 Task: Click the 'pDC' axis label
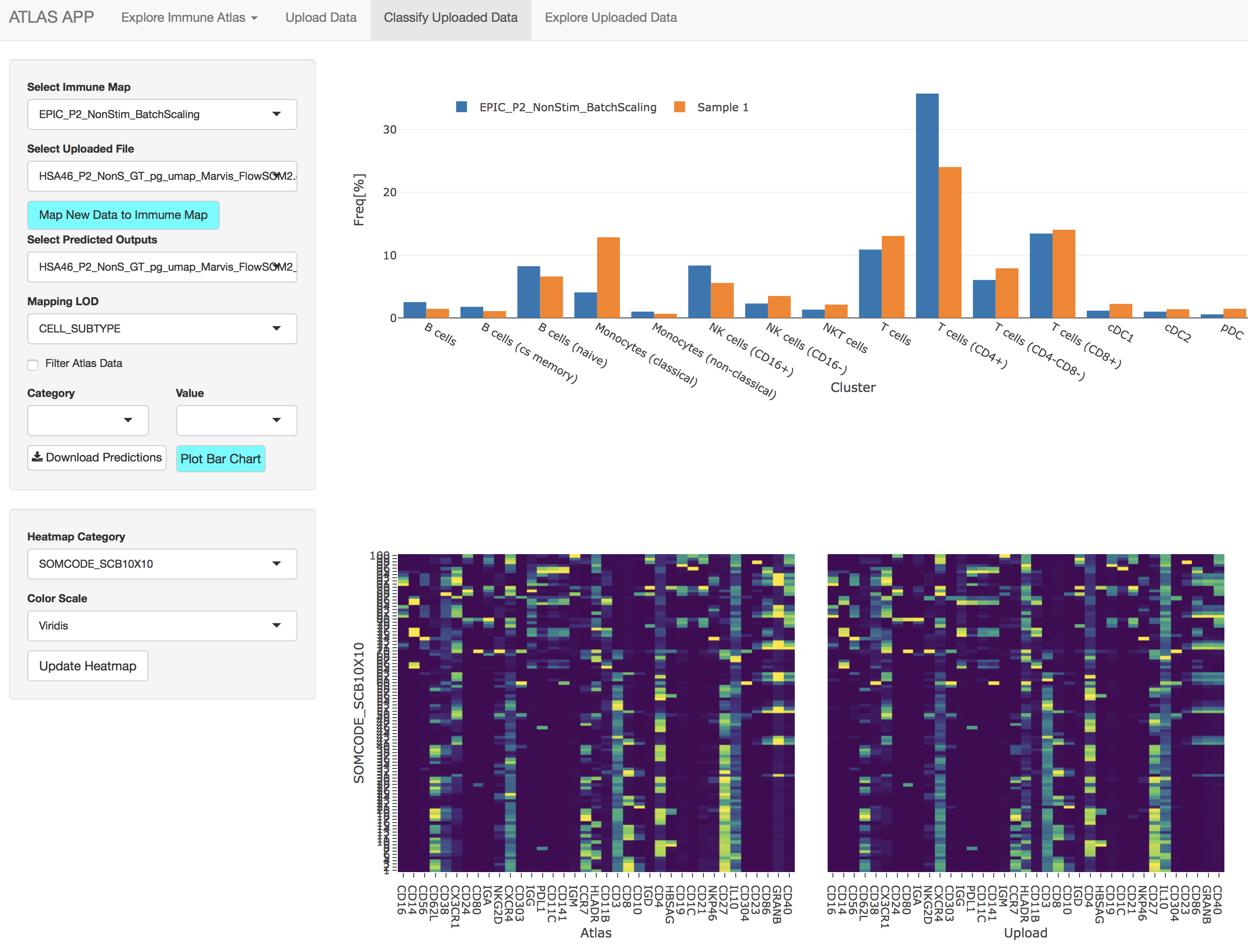(x=1232, y=331)
